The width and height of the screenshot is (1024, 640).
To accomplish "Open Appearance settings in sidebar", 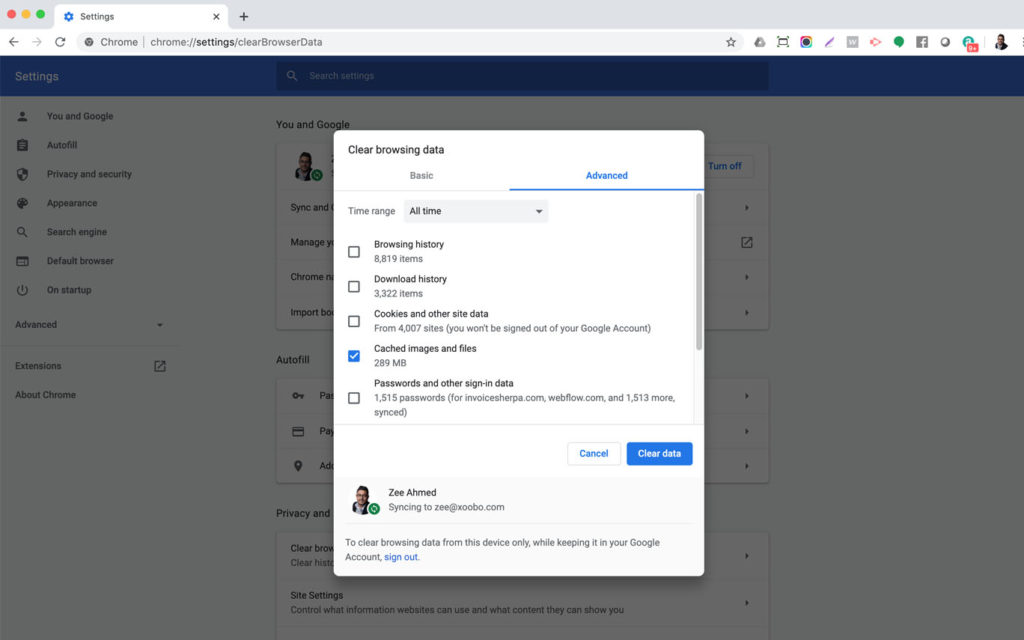I will (x=72, y=203).
